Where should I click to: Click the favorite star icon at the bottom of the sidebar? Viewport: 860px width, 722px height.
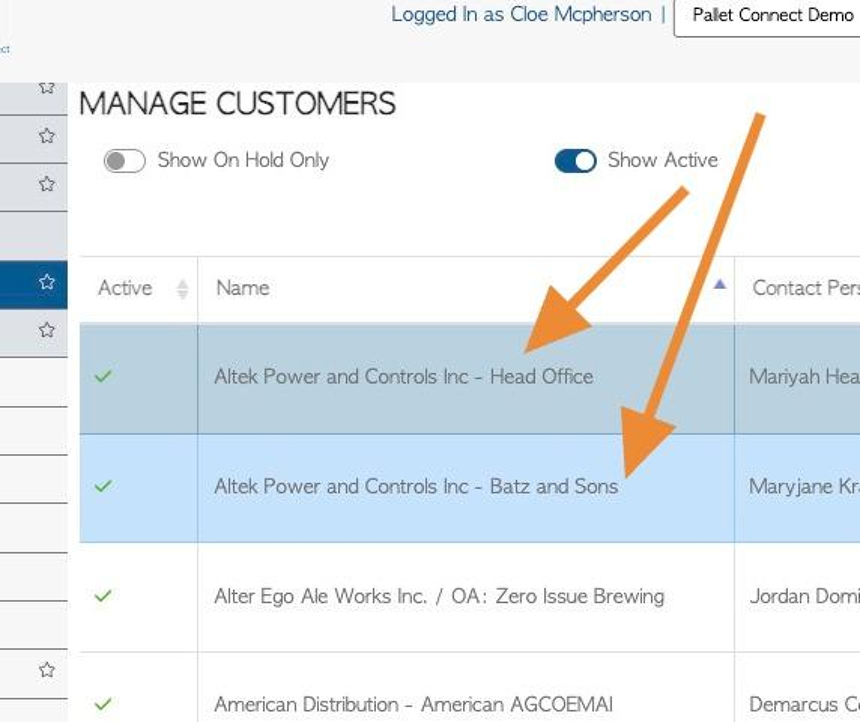tap(47, 670)
